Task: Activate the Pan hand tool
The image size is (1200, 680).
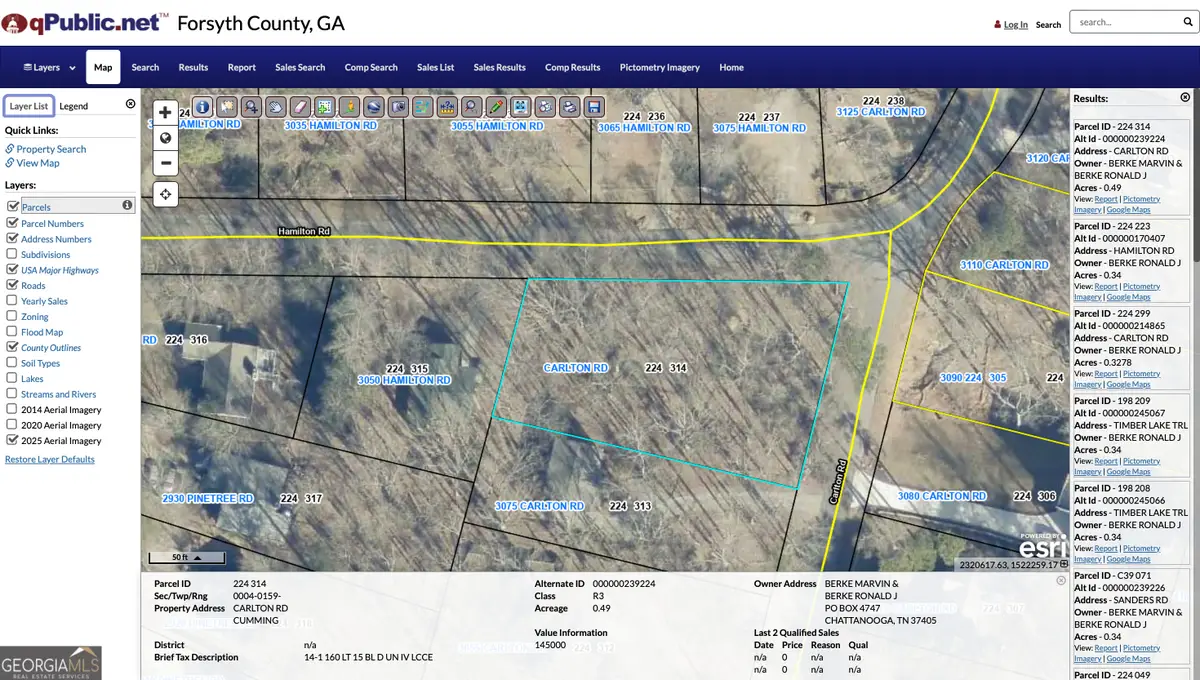Action: [x=275, y=107]
